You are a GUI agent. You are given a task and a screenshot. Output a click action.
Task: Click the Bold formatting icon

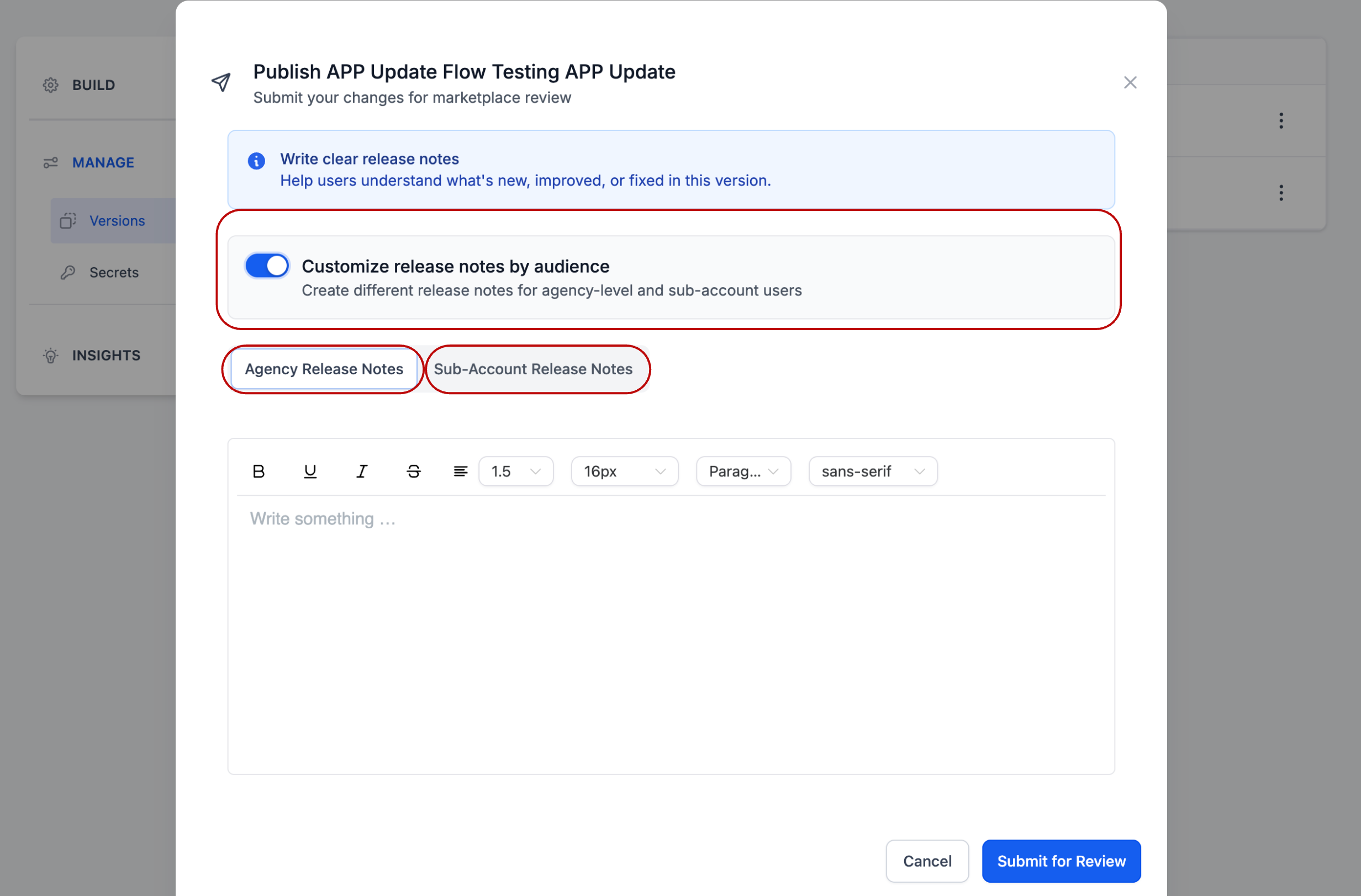point(259,471)
